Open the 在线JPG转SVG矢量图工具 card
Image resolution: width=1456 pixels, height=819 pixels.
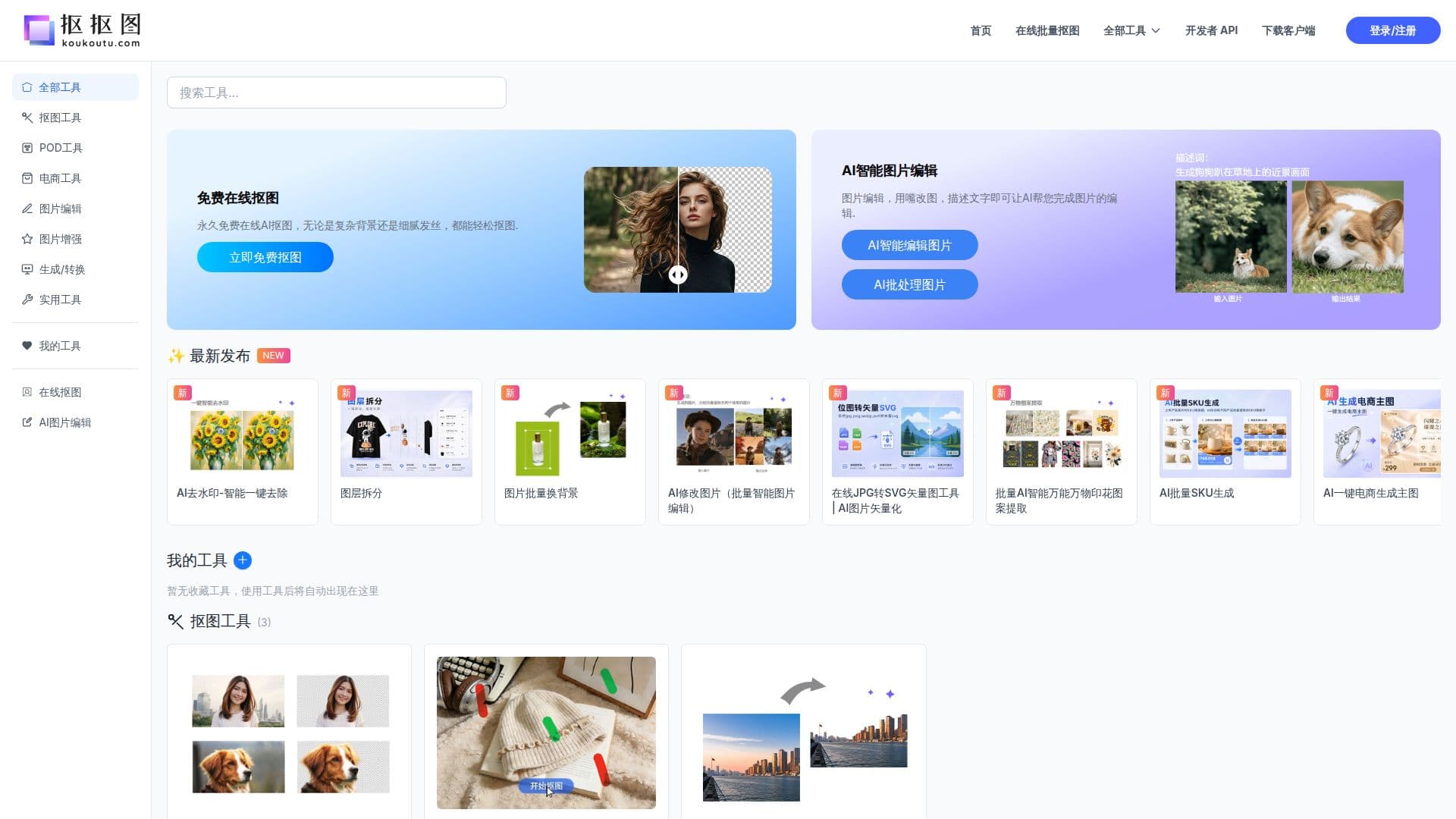click(898, 452)
